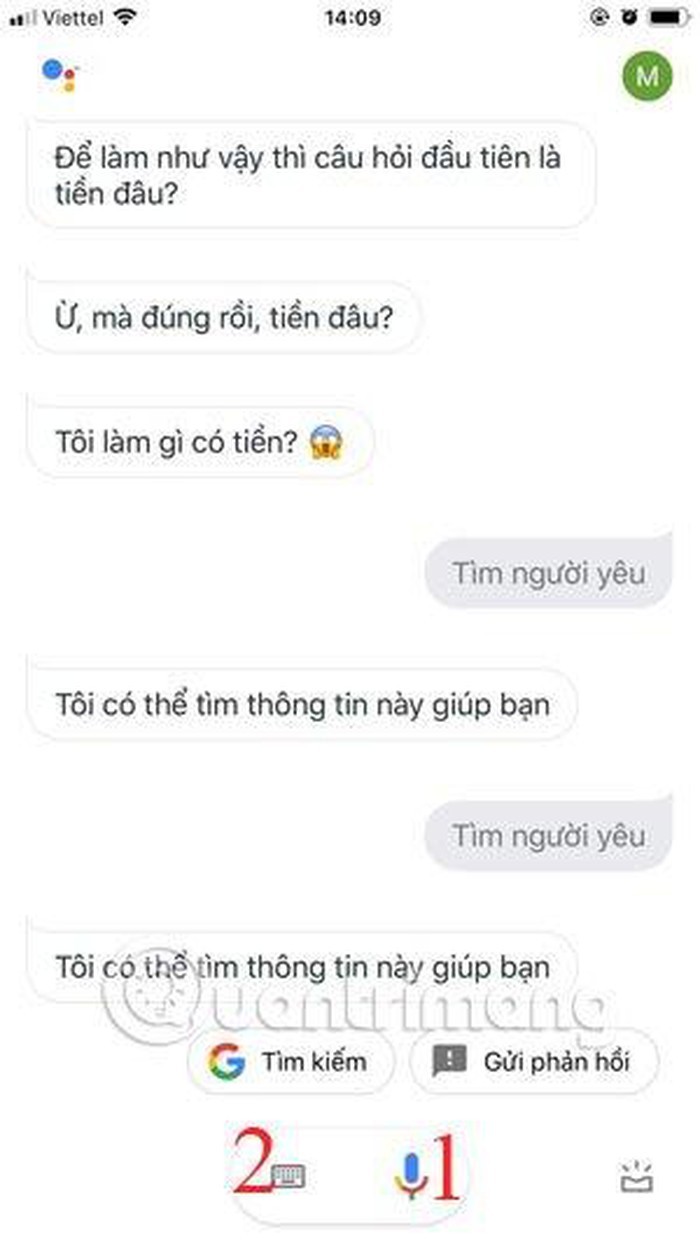Tap the feedback exclamation icon
The height and width of the screenshot is (1244, 700).
pos(450,1060)
